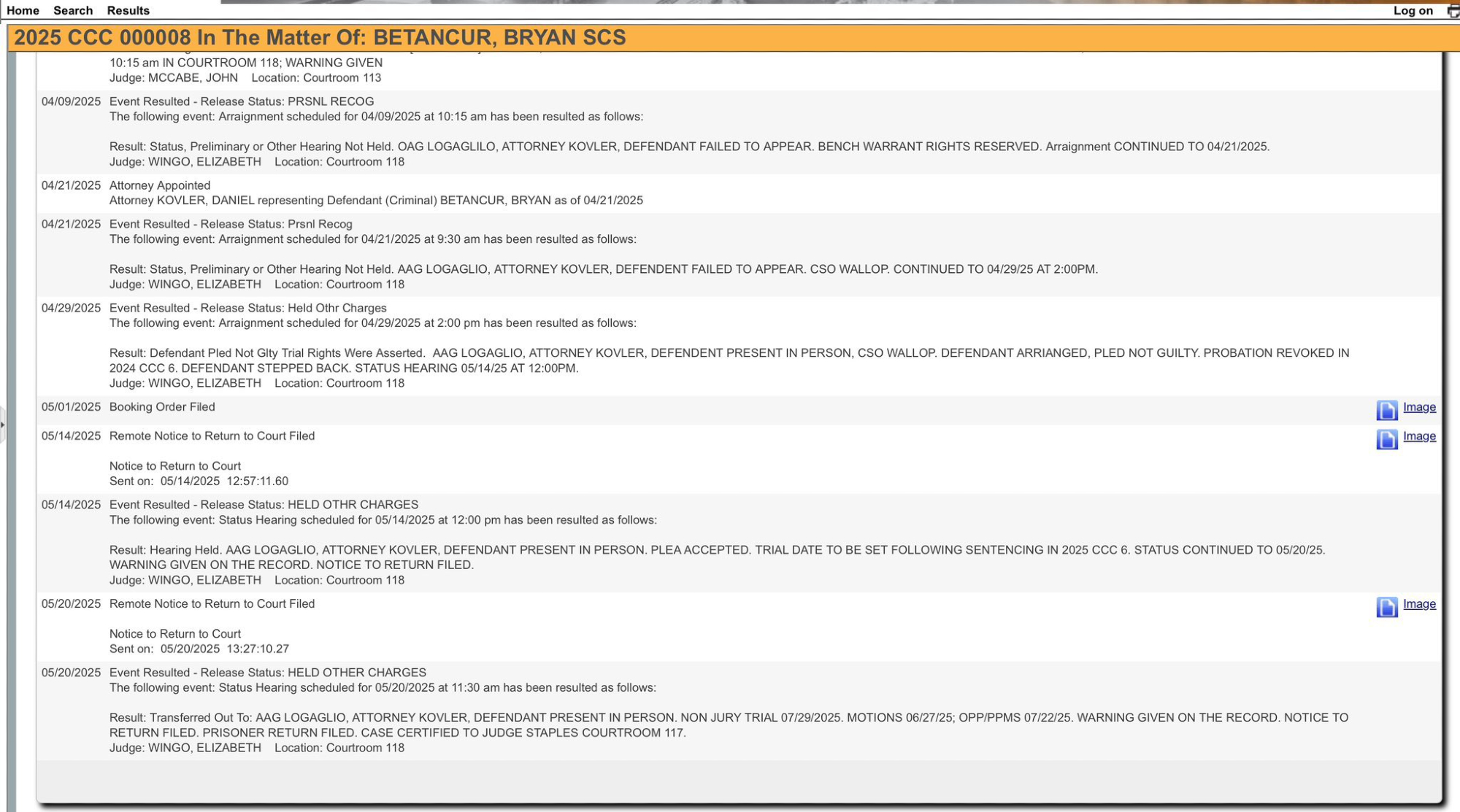Select the 04/21/2025 Prsnl Recog event entry

click(x=231, y=224)
